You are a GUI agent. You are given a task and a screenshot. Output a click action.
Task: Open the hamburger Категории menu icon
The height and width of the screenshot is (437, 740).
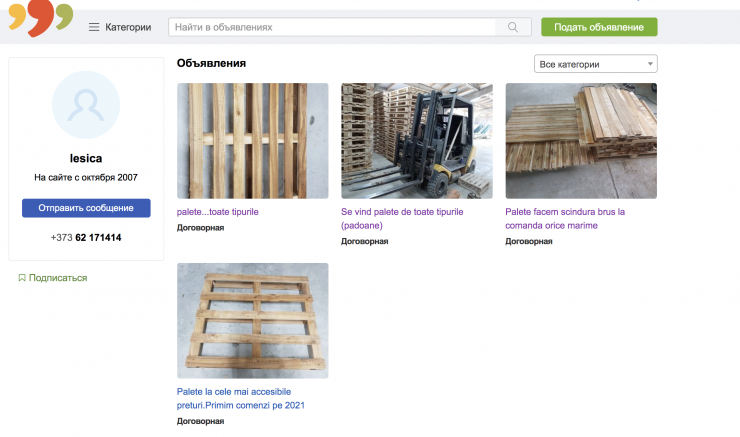click(x=94, y=27)
